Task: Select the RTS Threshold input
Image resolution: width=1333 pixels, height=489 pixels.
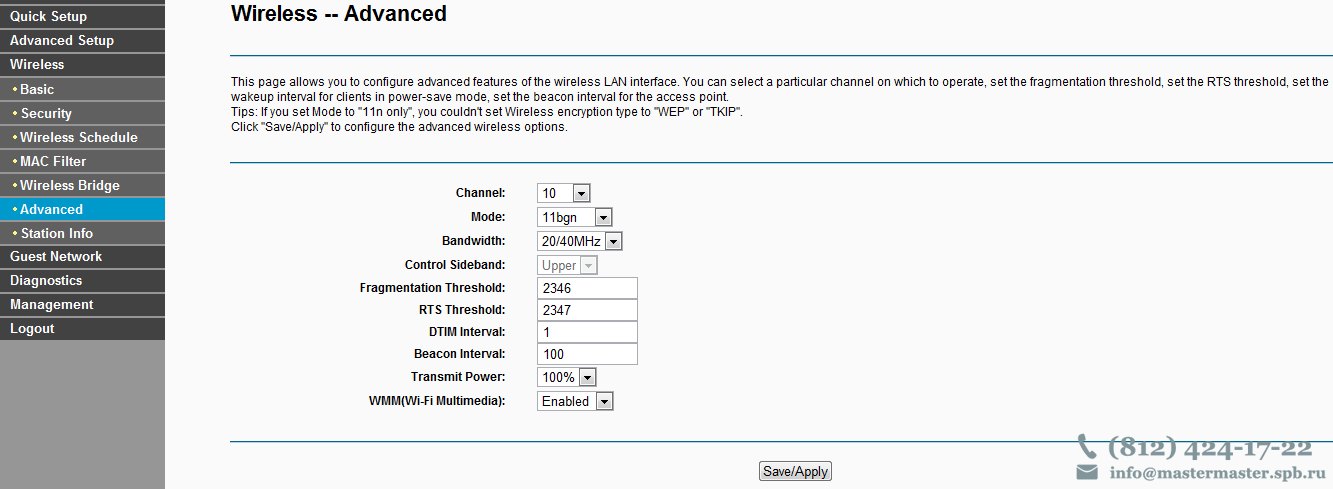Action: (x=587, y=310)
